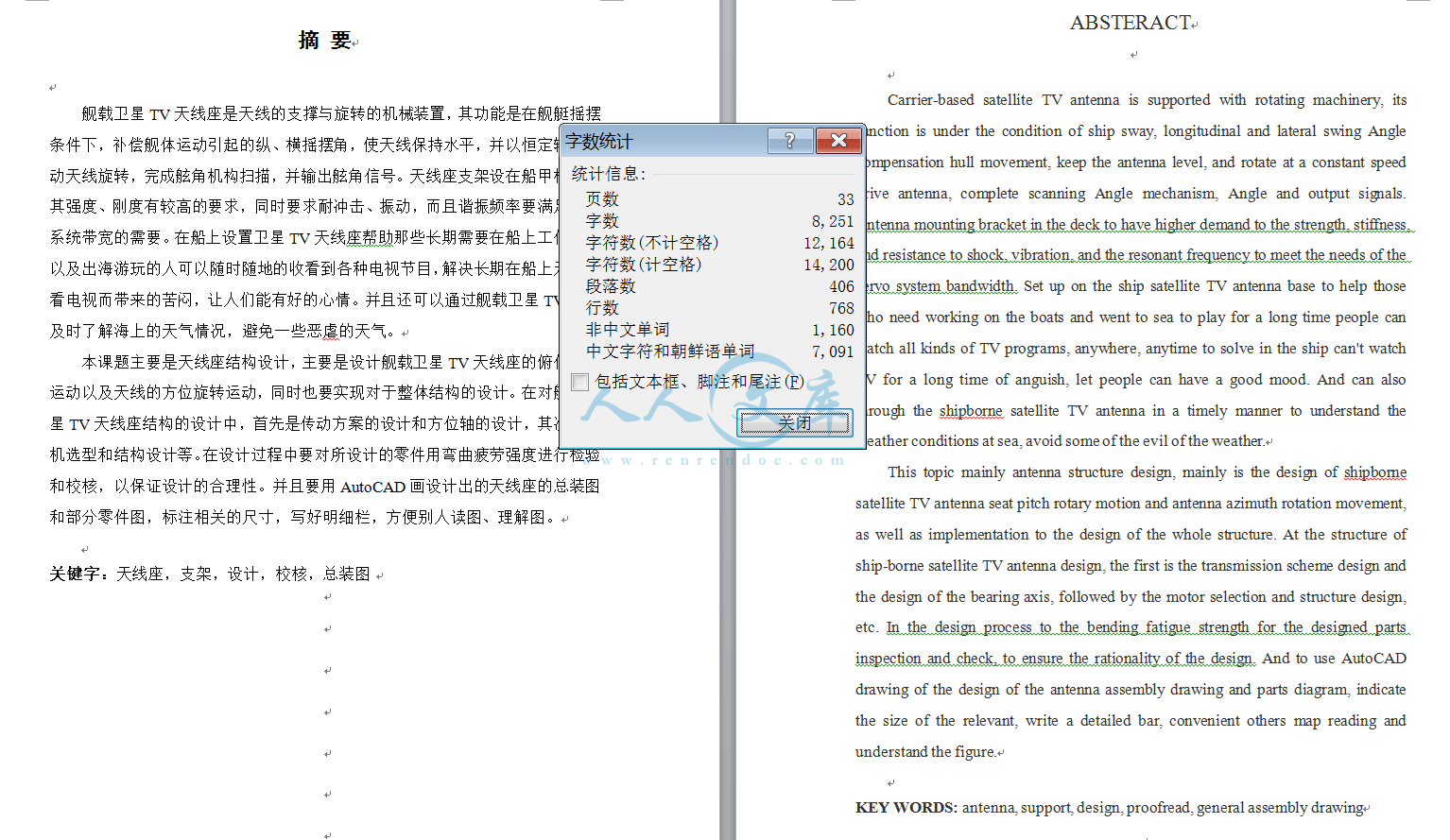The image size is (1450, 840).
Task: Click 'This topic mainly antenna structure design' line
Action: 1147,472
